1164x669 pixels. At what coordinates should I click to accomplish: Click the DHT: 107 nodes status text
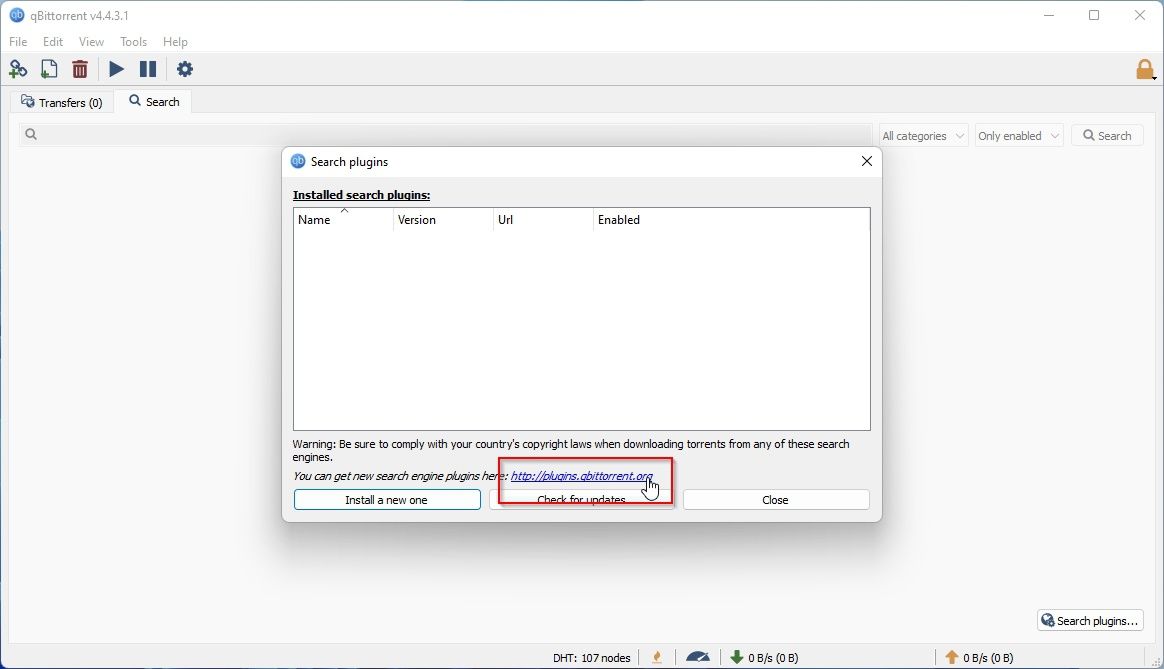tap(592, 658)
